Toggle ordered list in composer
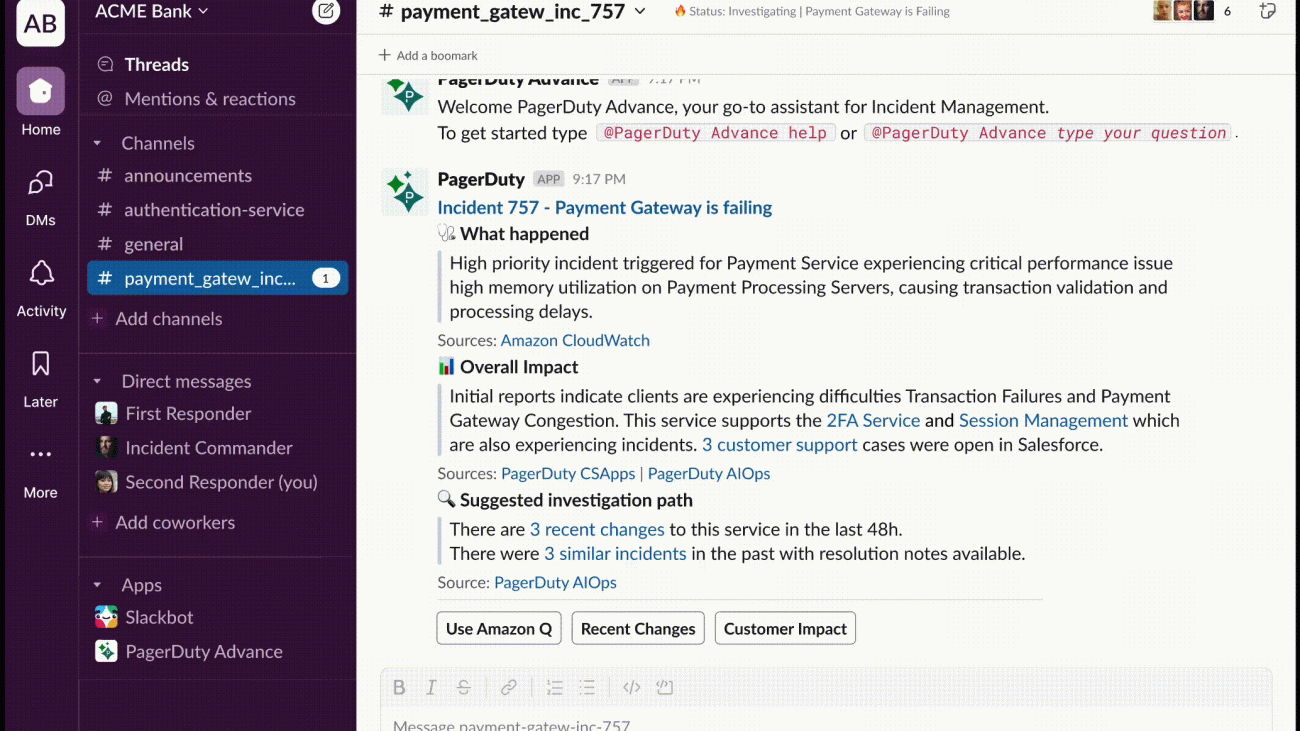Screen dimensions: 1300x731 point(555,687)
